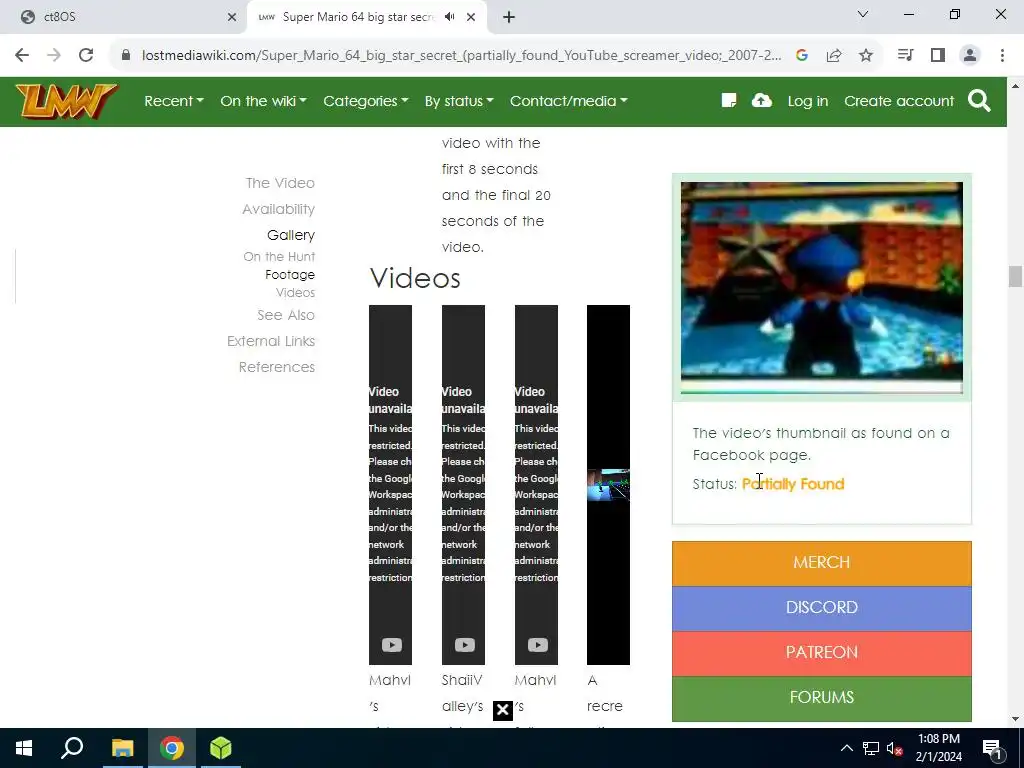This screenshot has height=768, width=1024.
Task: Open the network icon in the system tray
Action: point(871,748)
